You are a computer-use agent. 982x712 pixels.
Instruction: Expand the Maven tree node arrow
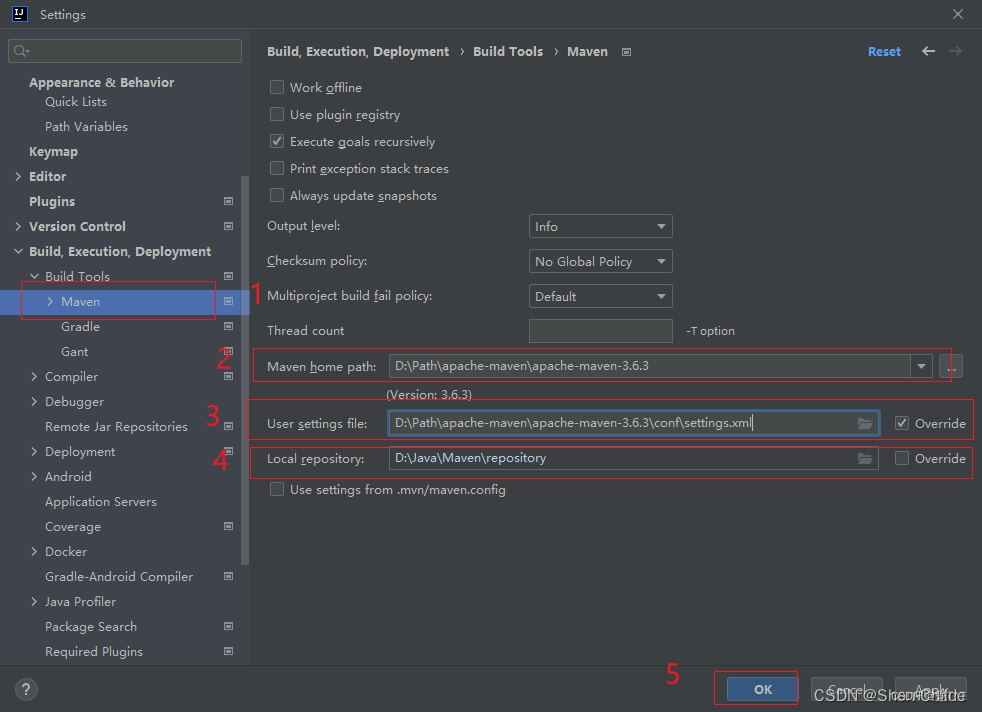pos(50,301)
